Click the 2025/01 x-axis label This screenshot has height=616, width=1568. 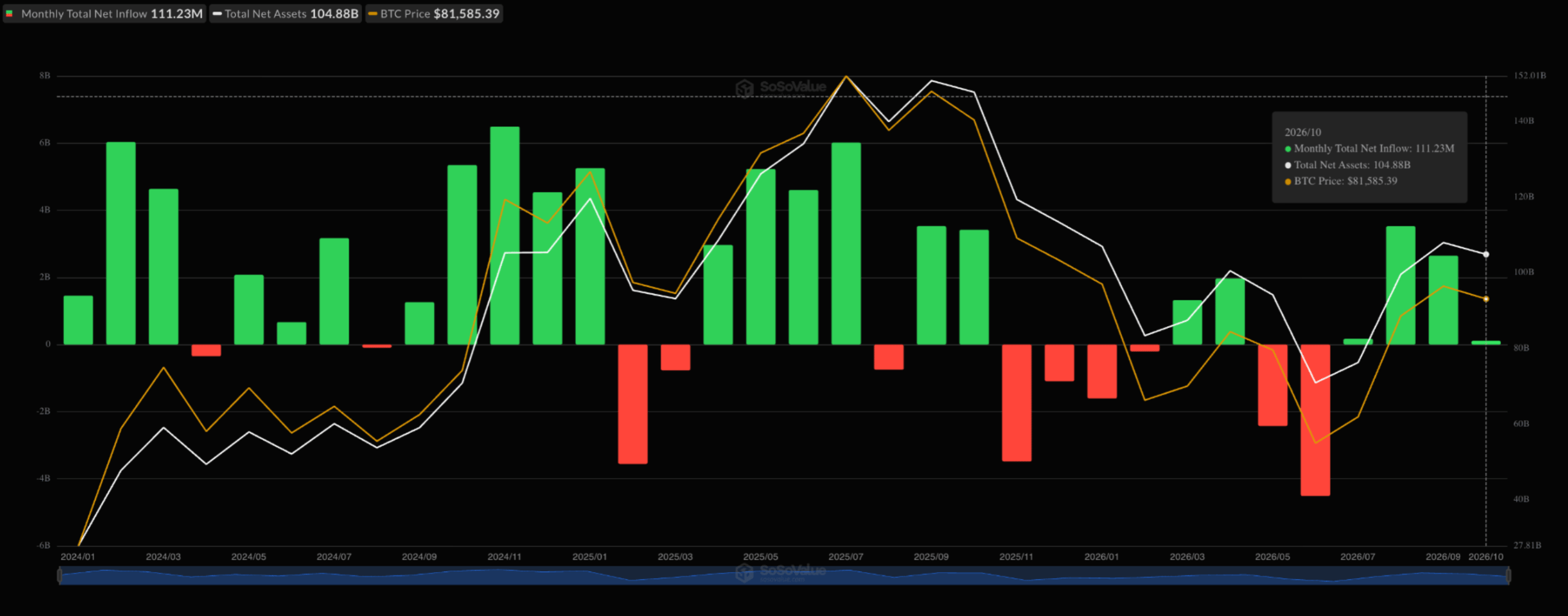[590, 557]
